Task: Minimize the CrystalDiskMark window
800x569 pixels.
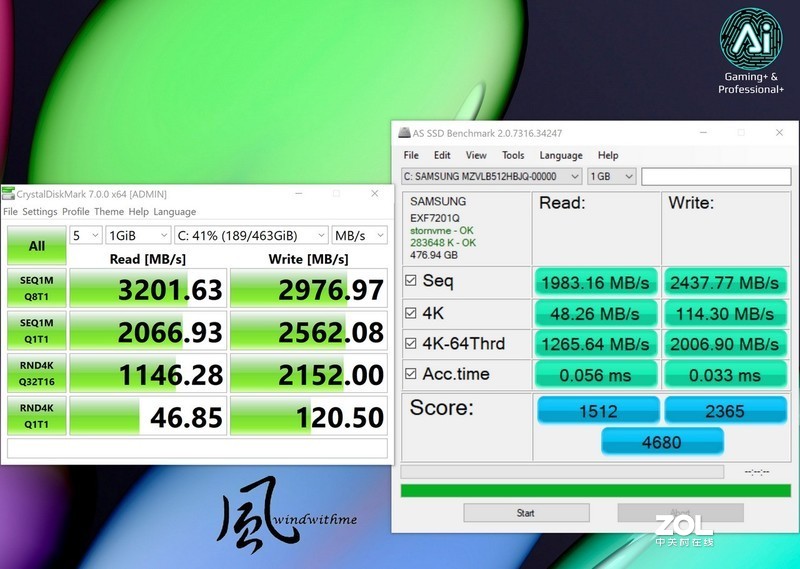Action: [297, 194]
